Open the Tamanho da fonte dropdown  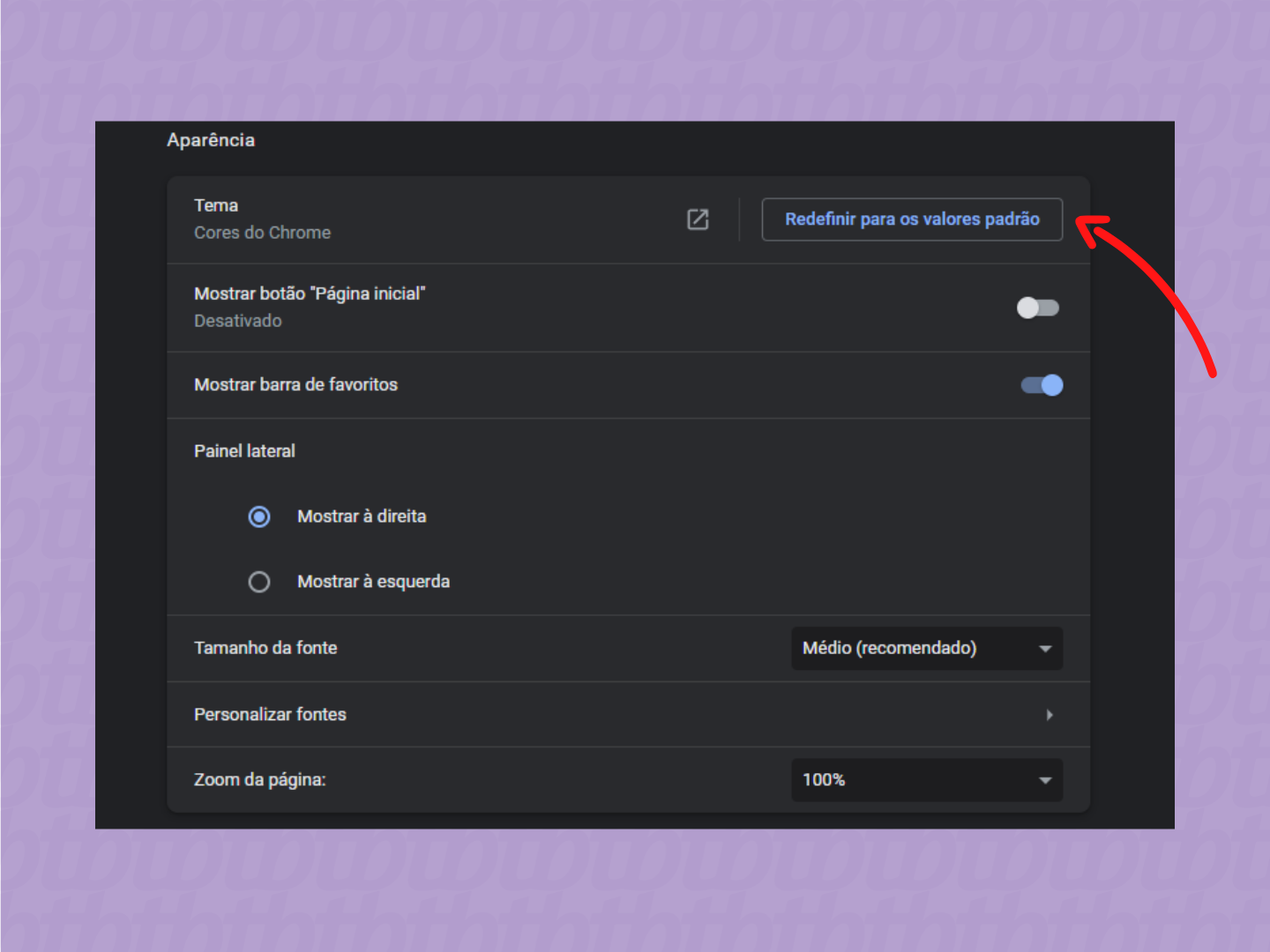[927, 649]
